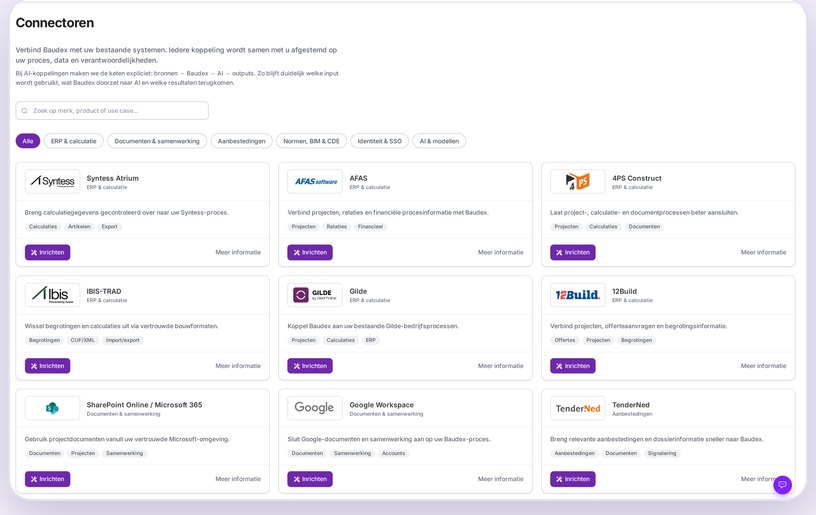This screenshot has width=816, height=515.
Task: Click Inrichten for IBIS-TRAD
Action: [x=47, y=366]
